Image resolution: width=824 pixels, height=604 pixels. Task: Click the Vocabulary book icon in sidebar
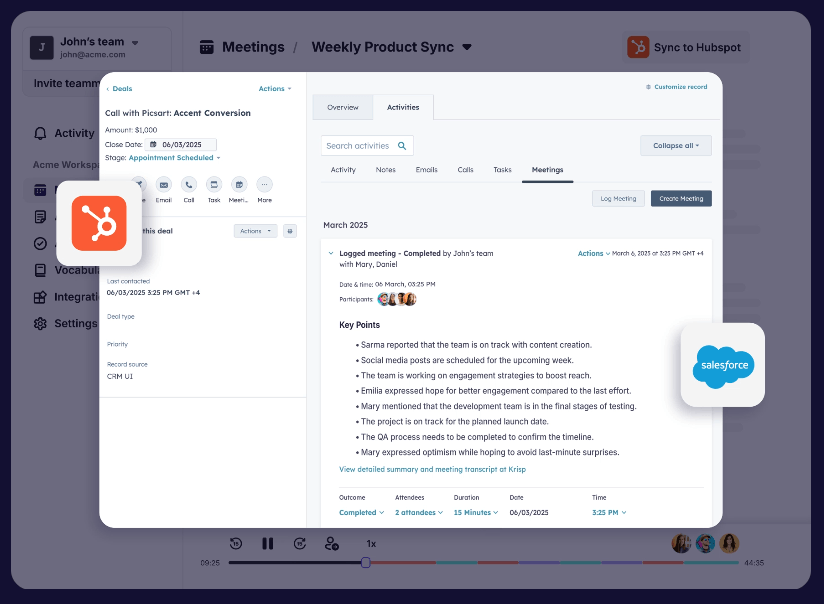coord(40,270)
